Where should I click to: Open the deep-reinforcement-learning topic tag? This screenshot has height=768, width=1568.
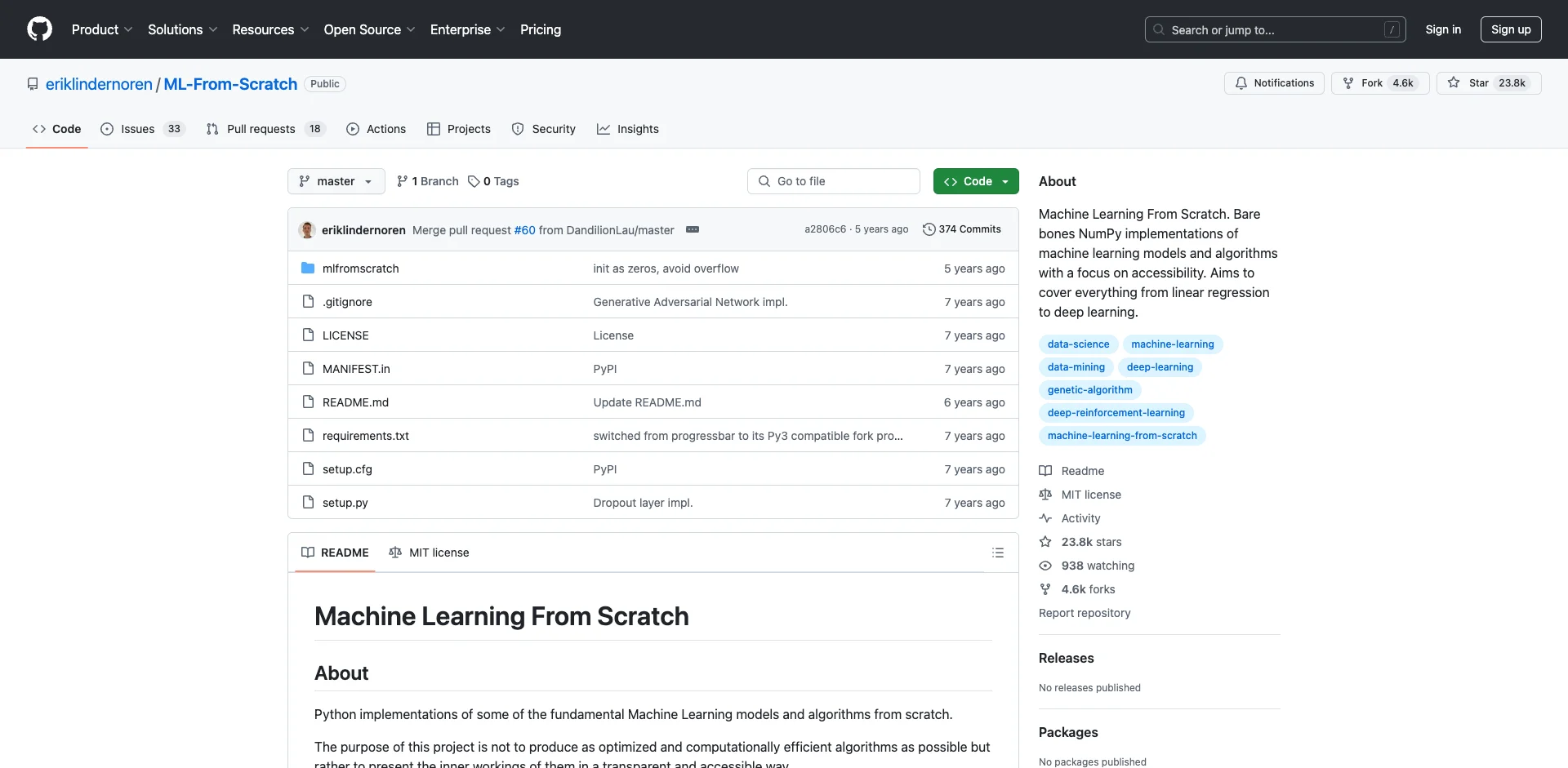(1116, 413)
